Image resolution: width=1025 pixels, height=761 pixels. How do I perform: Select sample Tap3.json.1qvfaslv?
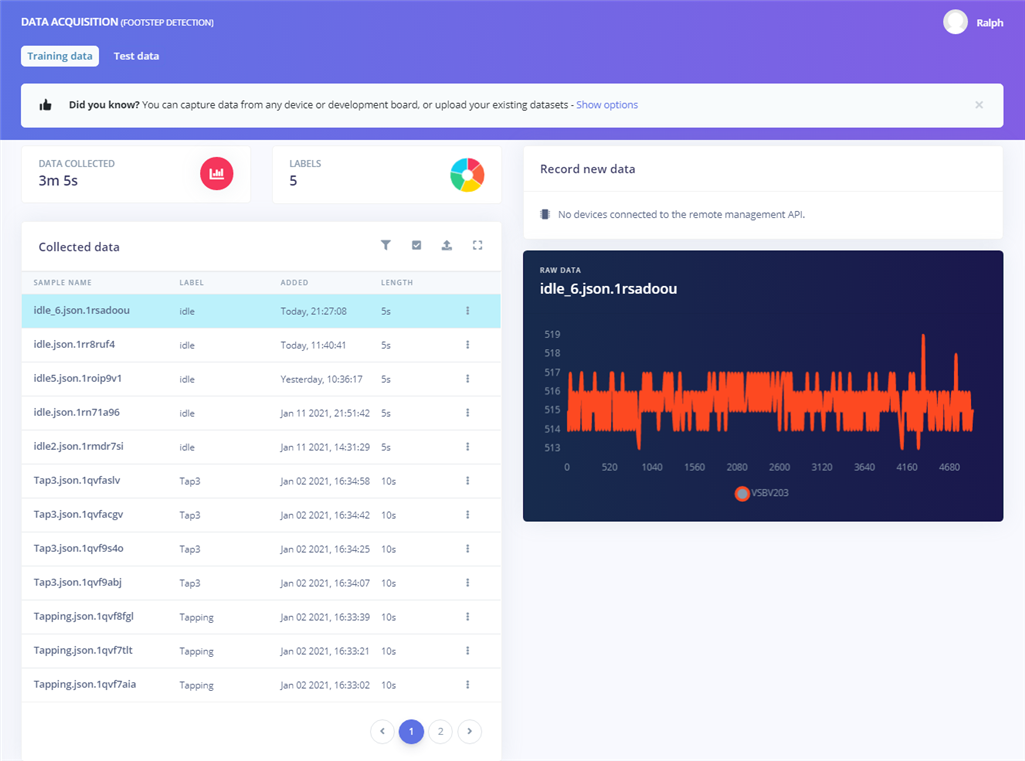[261, 481]
